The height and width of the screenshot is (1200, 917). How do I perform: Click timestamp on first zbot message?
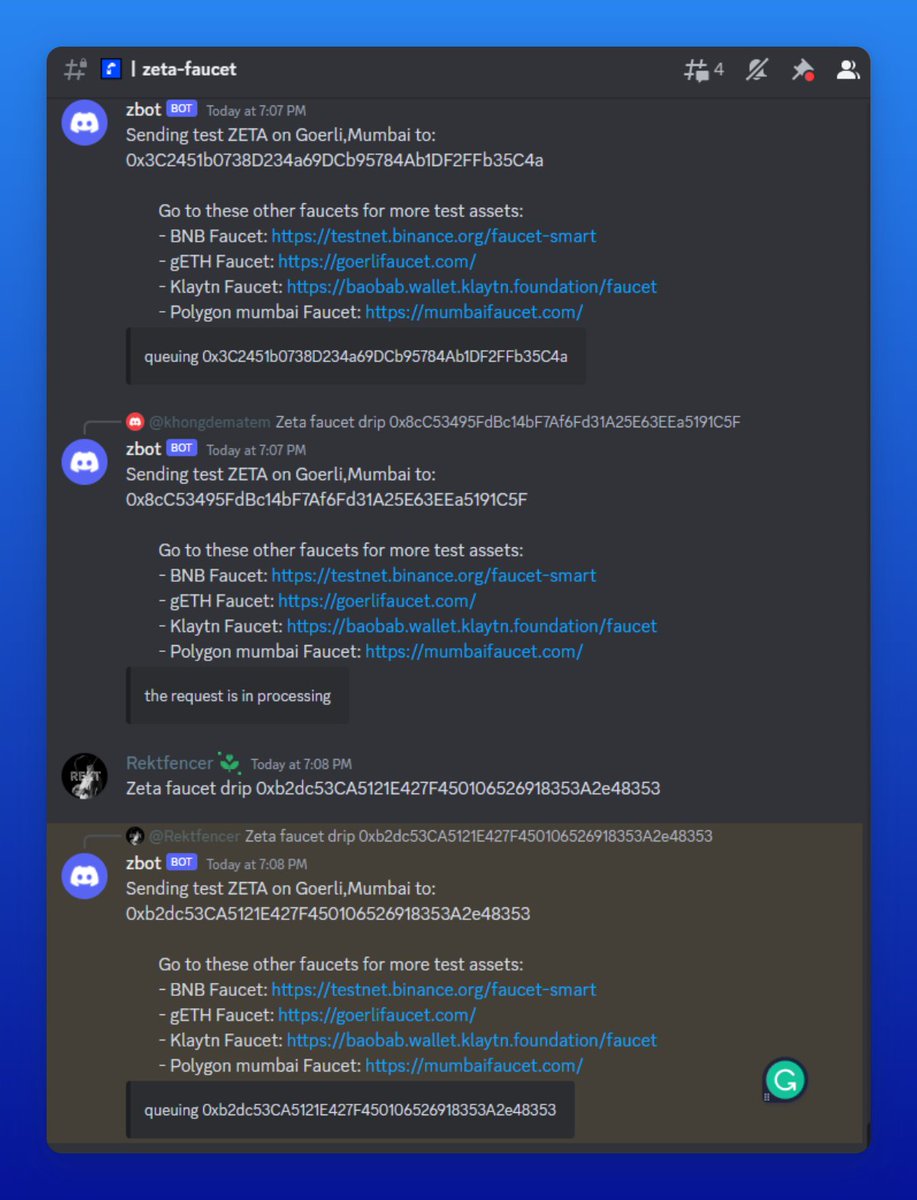coord(256,111)
